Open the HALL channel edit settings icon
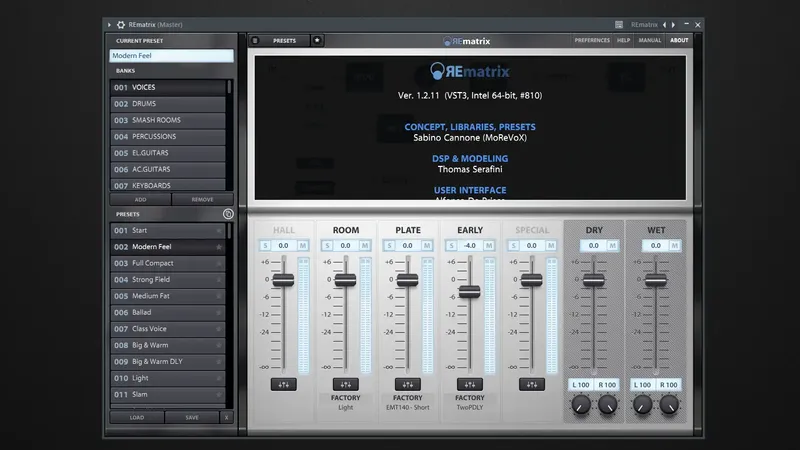 pos(284,384)
